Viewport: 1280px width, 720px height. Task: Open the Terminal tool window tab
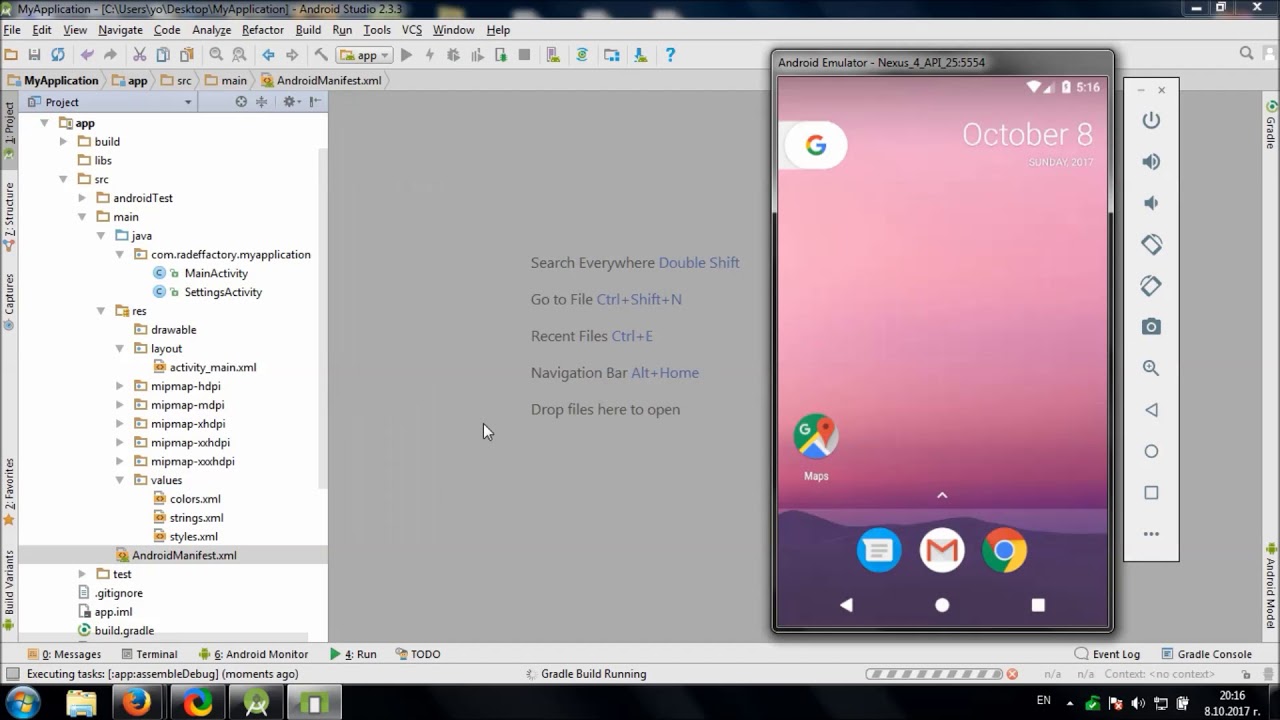[x=149, y=654]
